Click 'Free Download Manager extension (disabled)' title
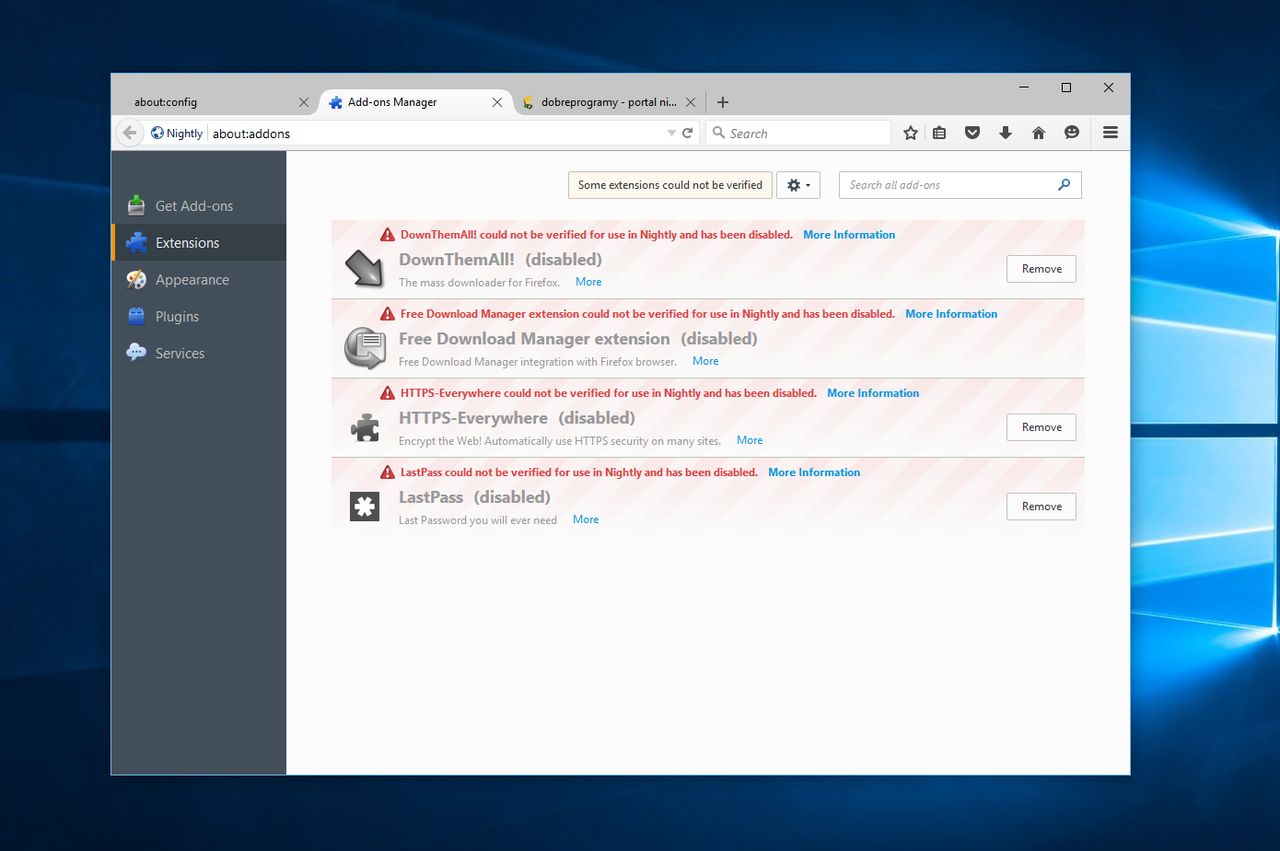1280x851 pixels. (578, 338)
